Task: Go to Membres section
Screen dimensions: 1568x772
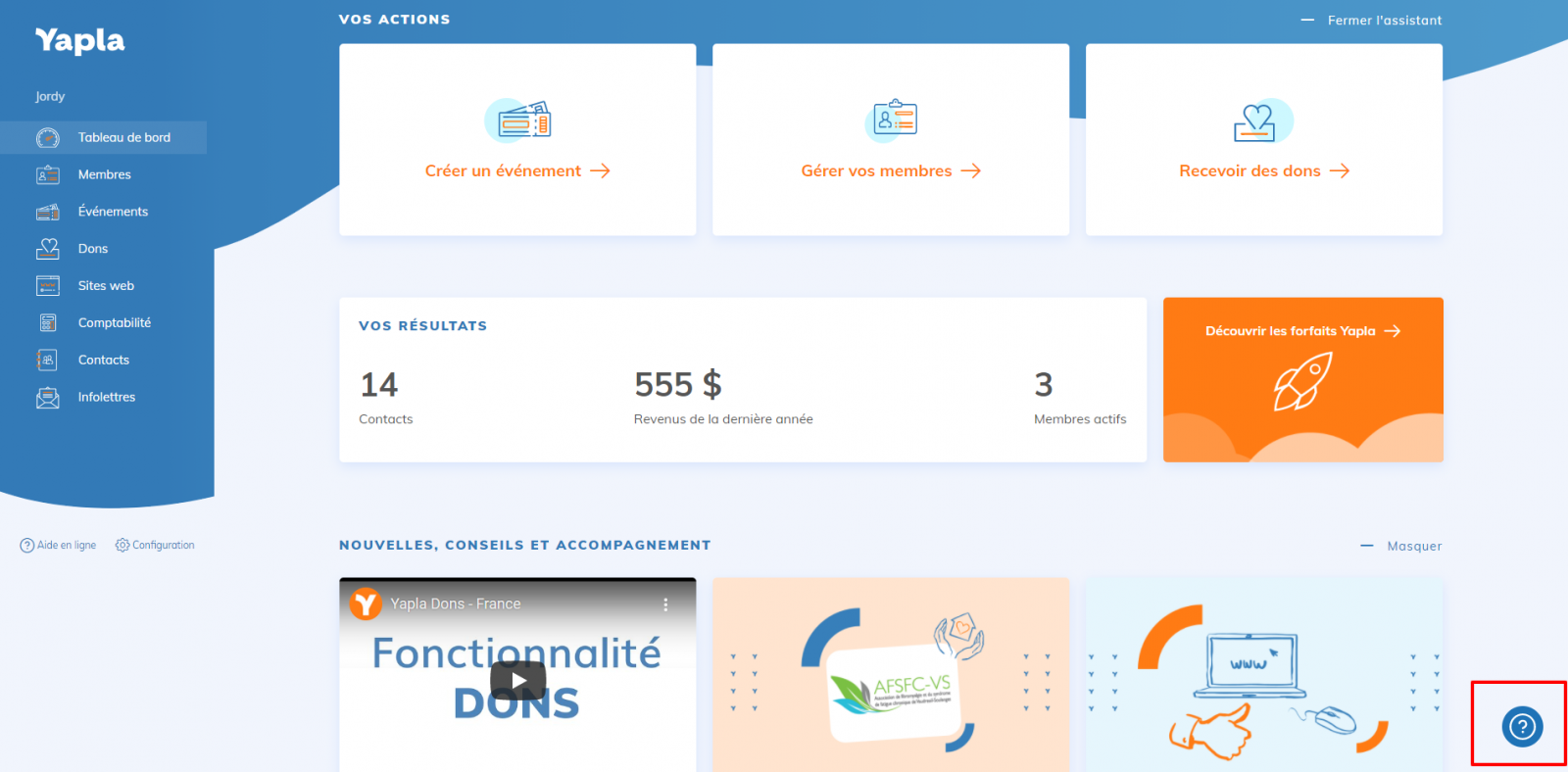Action: point(105,175)
